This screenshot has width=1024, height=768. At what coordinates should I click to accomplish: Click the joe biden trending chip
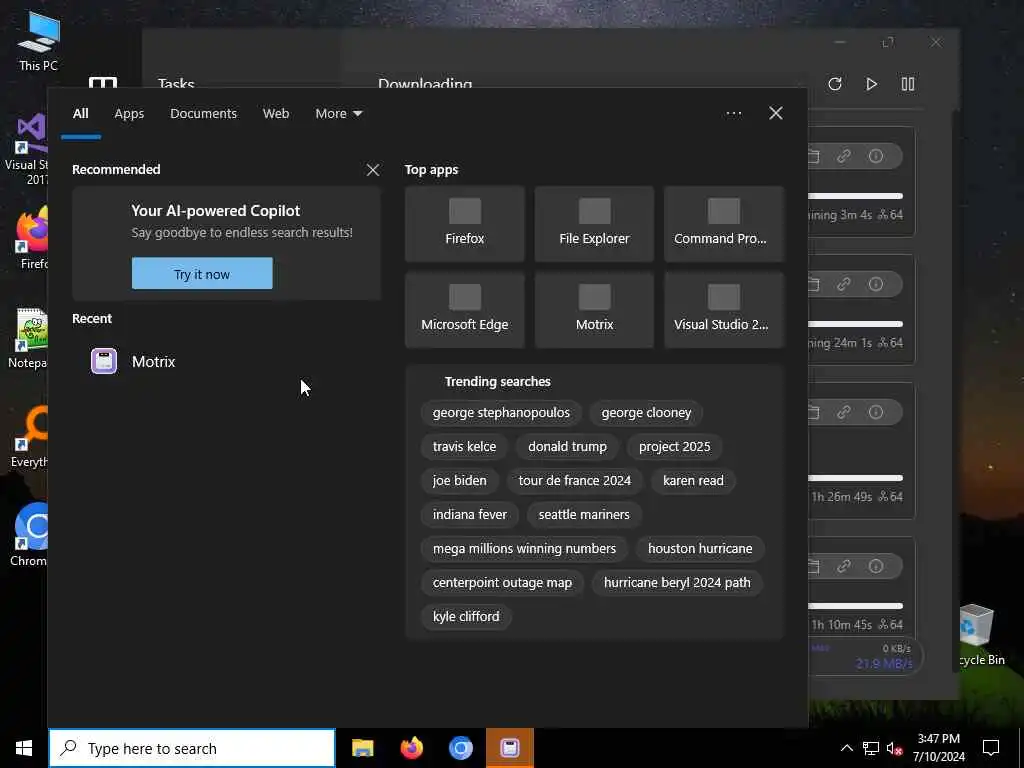coord(459,481)
